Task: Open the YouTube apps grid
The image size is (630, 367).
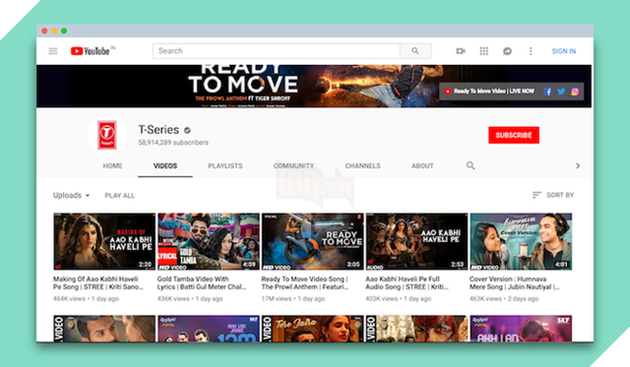Action: 484,51
